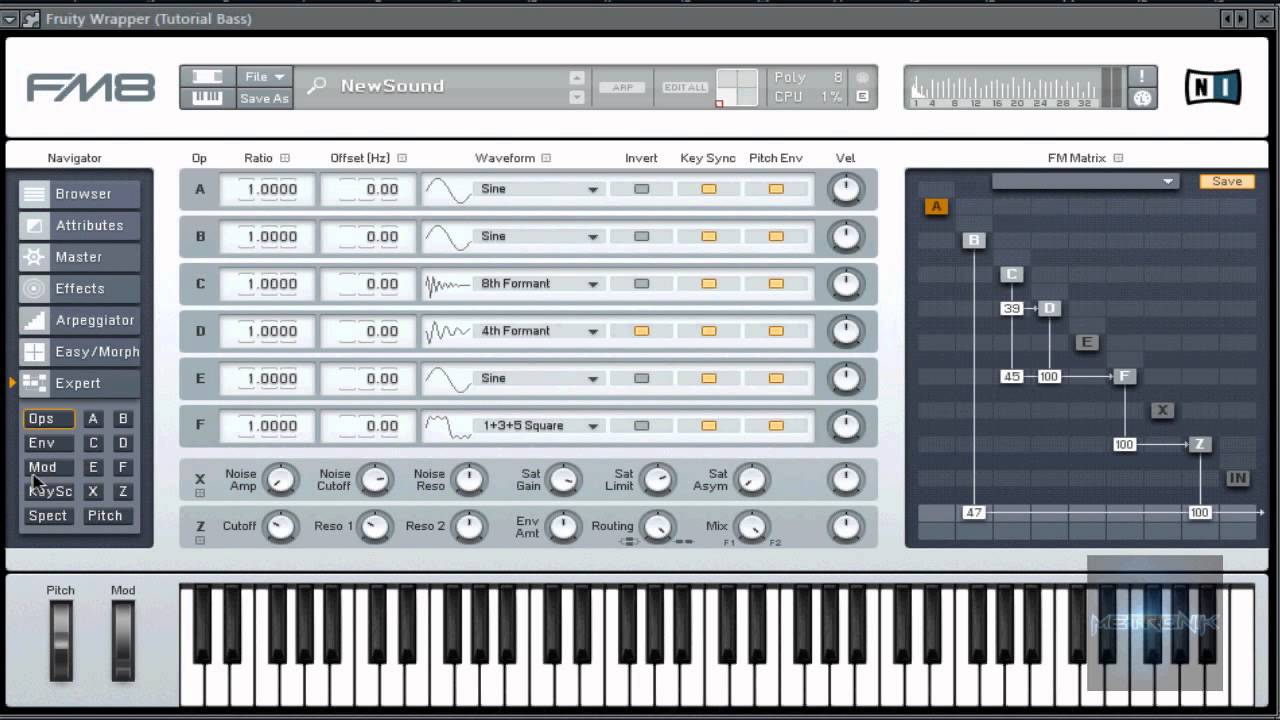This screenshot has height=720, width=1280.
Task: Open operator A Sine waveform dropdown
Action: [x=539, y=189]
